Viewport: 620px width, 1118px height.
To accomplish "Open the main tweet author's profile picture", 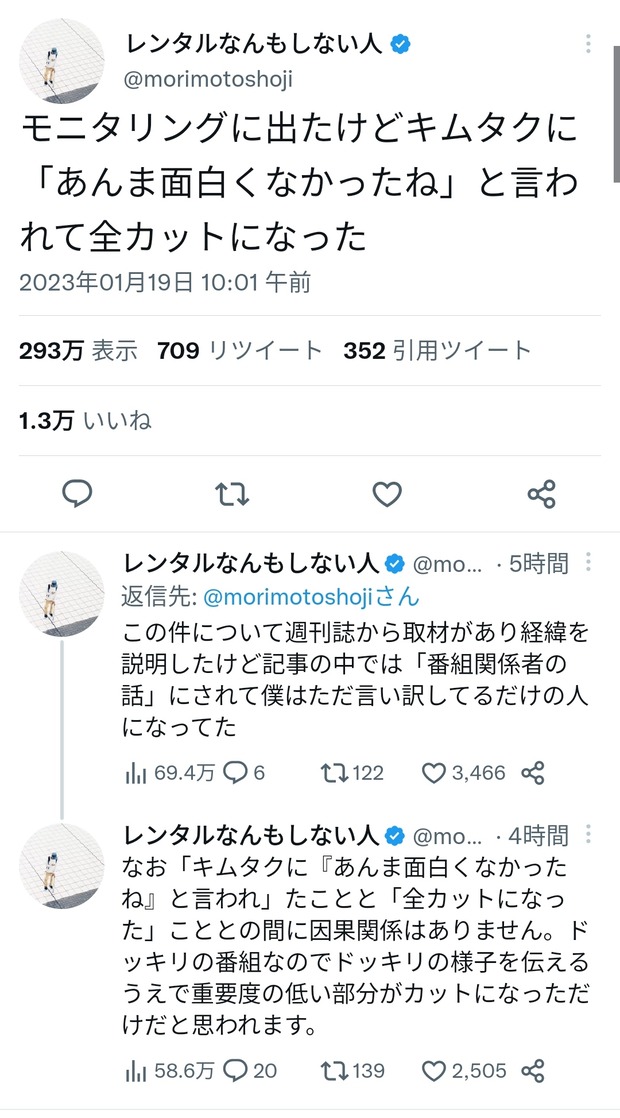I will coord(62,61).
